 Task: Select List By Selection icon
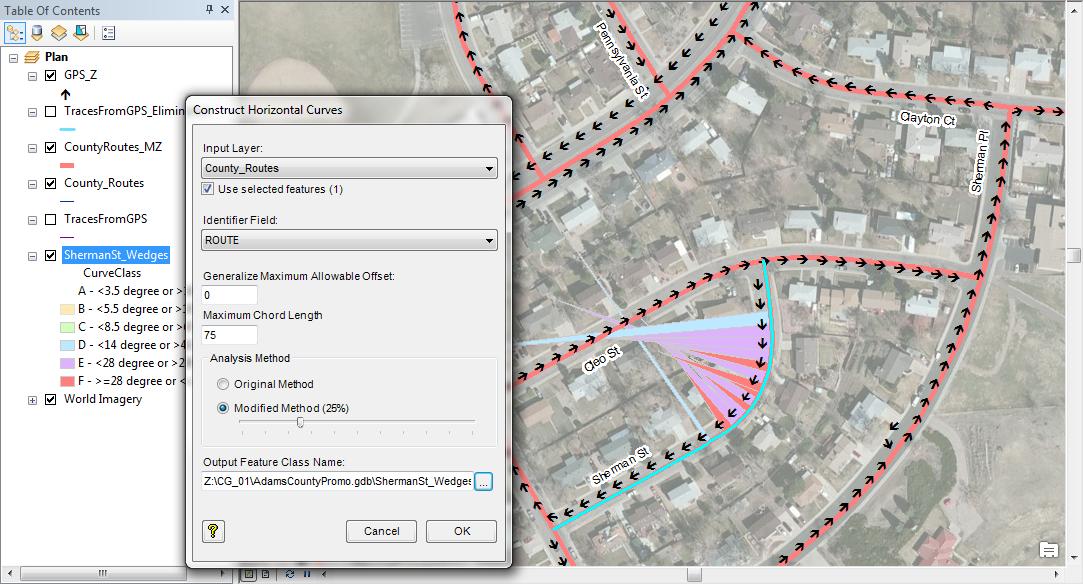(82, 32)
